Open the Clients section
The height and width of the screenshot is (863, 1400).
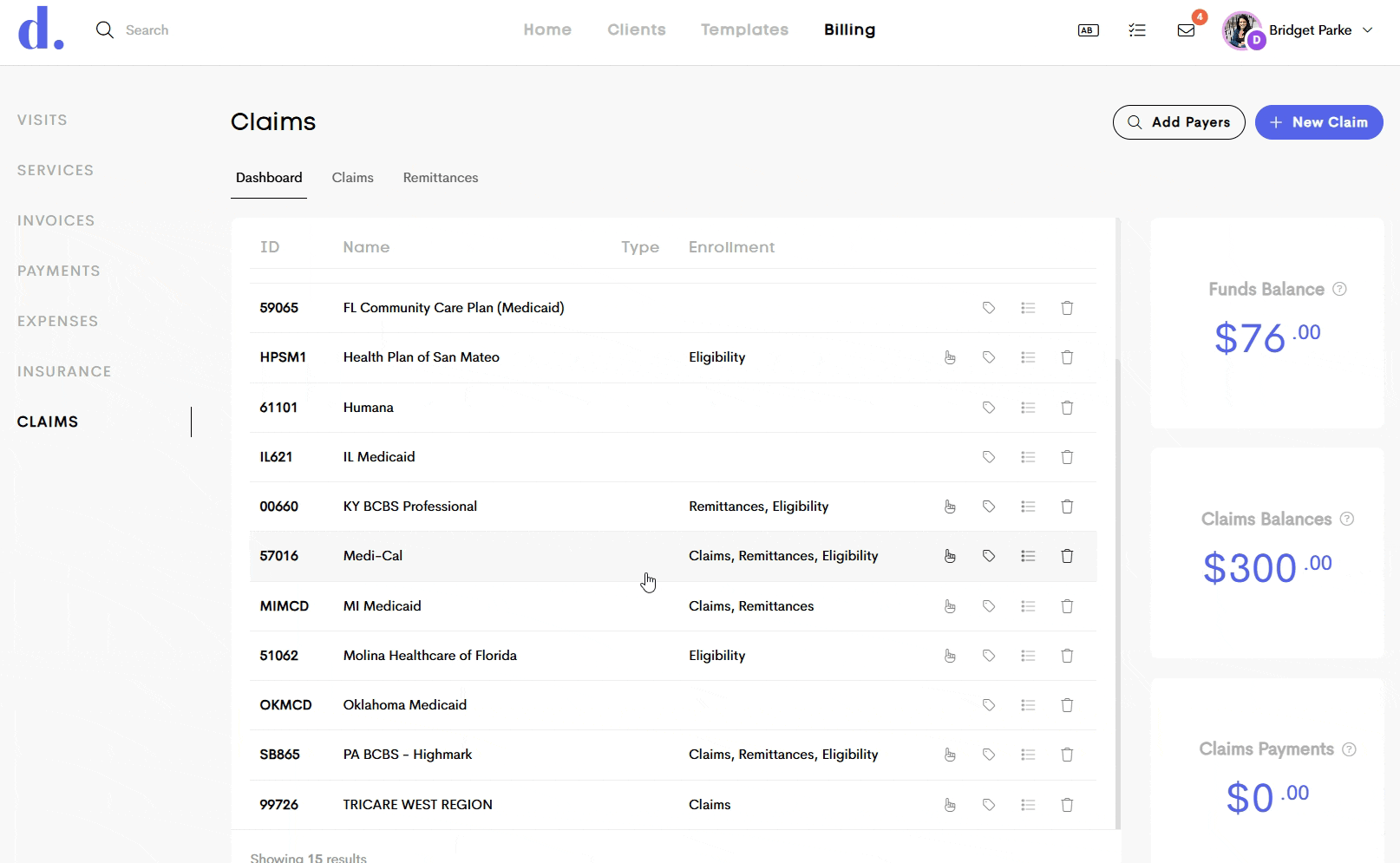637,29
